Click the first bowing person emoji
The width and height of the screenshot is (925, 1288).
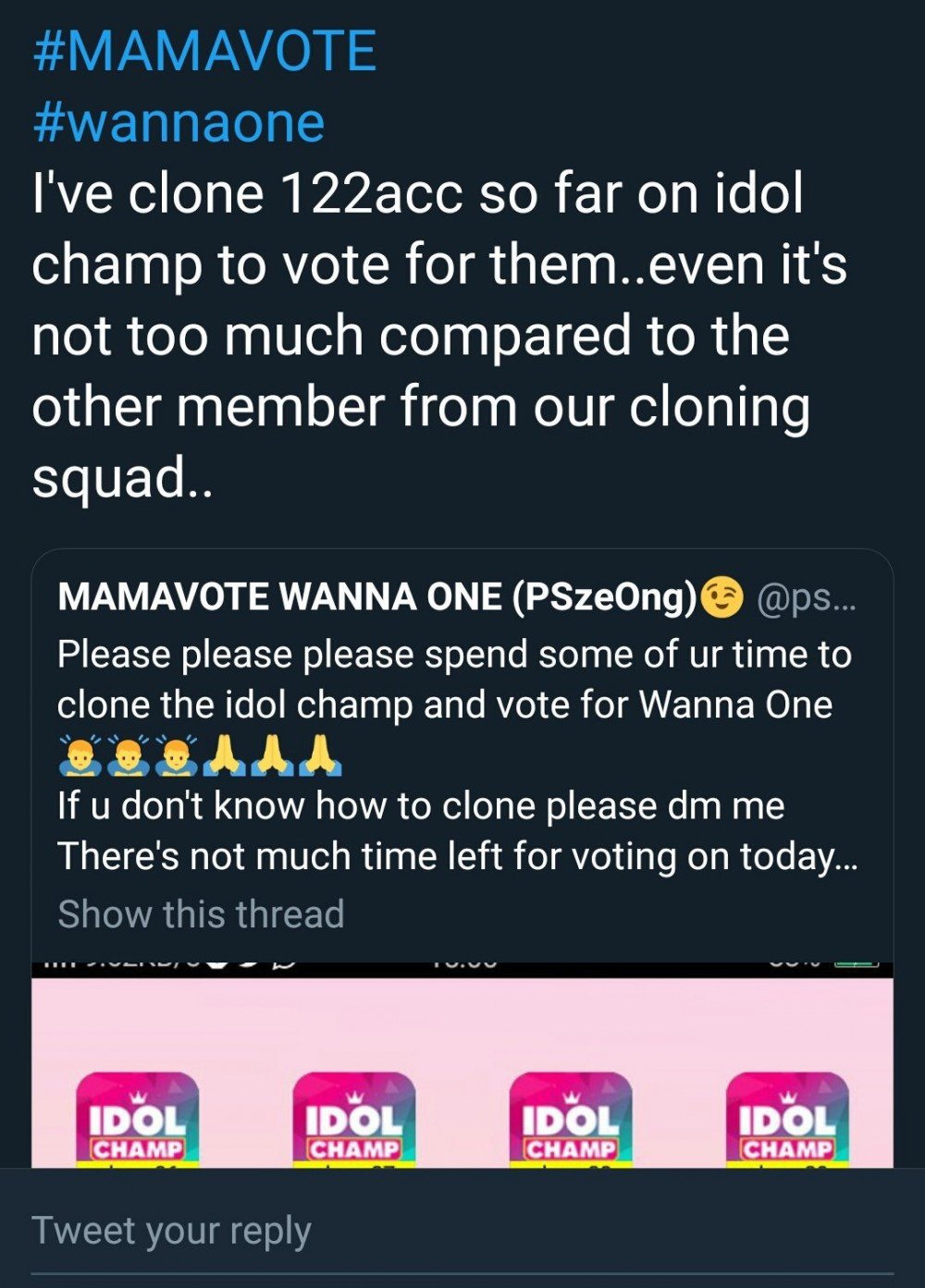[80, 754]
